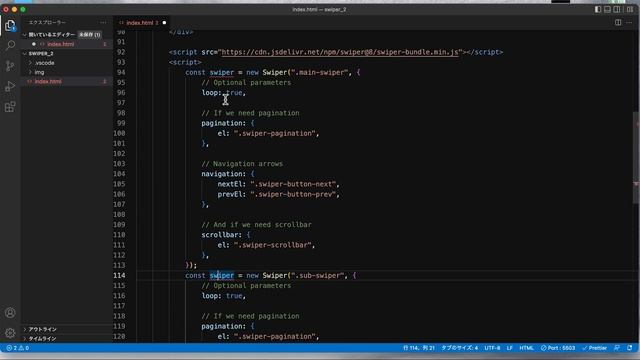
Task: Click the swiper variable on line 114
Action: [222, 276]
